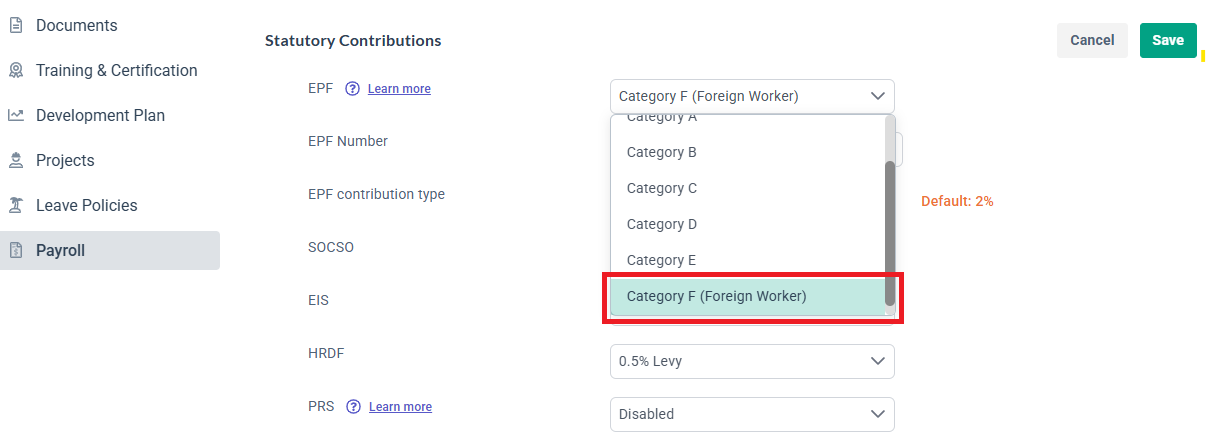Click the Documents sidebar icon
This screenshot has width=1209, height=445.
tap(16, 25)
